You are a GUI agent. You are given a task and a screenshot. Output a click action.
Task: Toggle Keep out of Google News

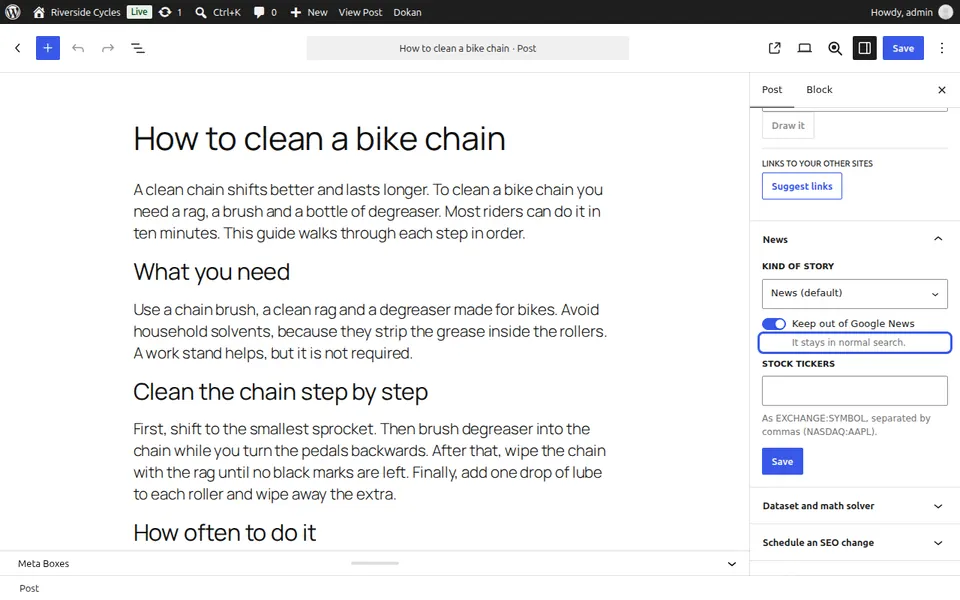click(x=774, y=323)
